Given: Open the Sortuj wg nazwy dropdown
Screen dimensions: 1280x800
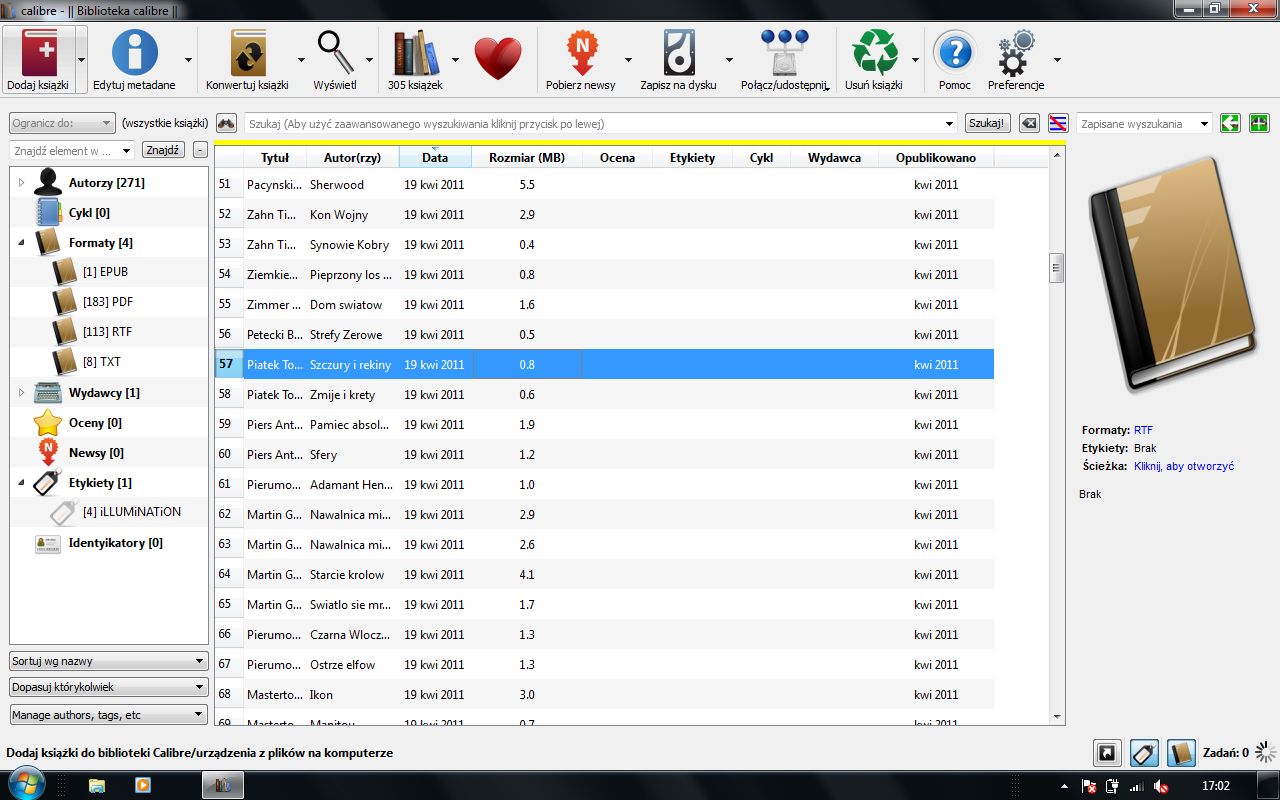Looking at the screenshot, I should point(109,661).
